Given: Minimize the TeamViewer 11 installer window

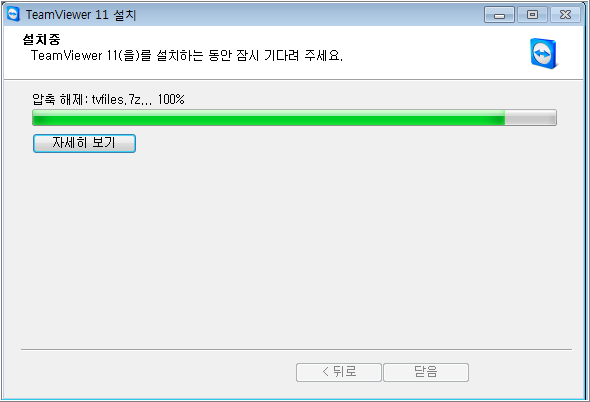Looking at the screenshot, I should pos(499,15).
